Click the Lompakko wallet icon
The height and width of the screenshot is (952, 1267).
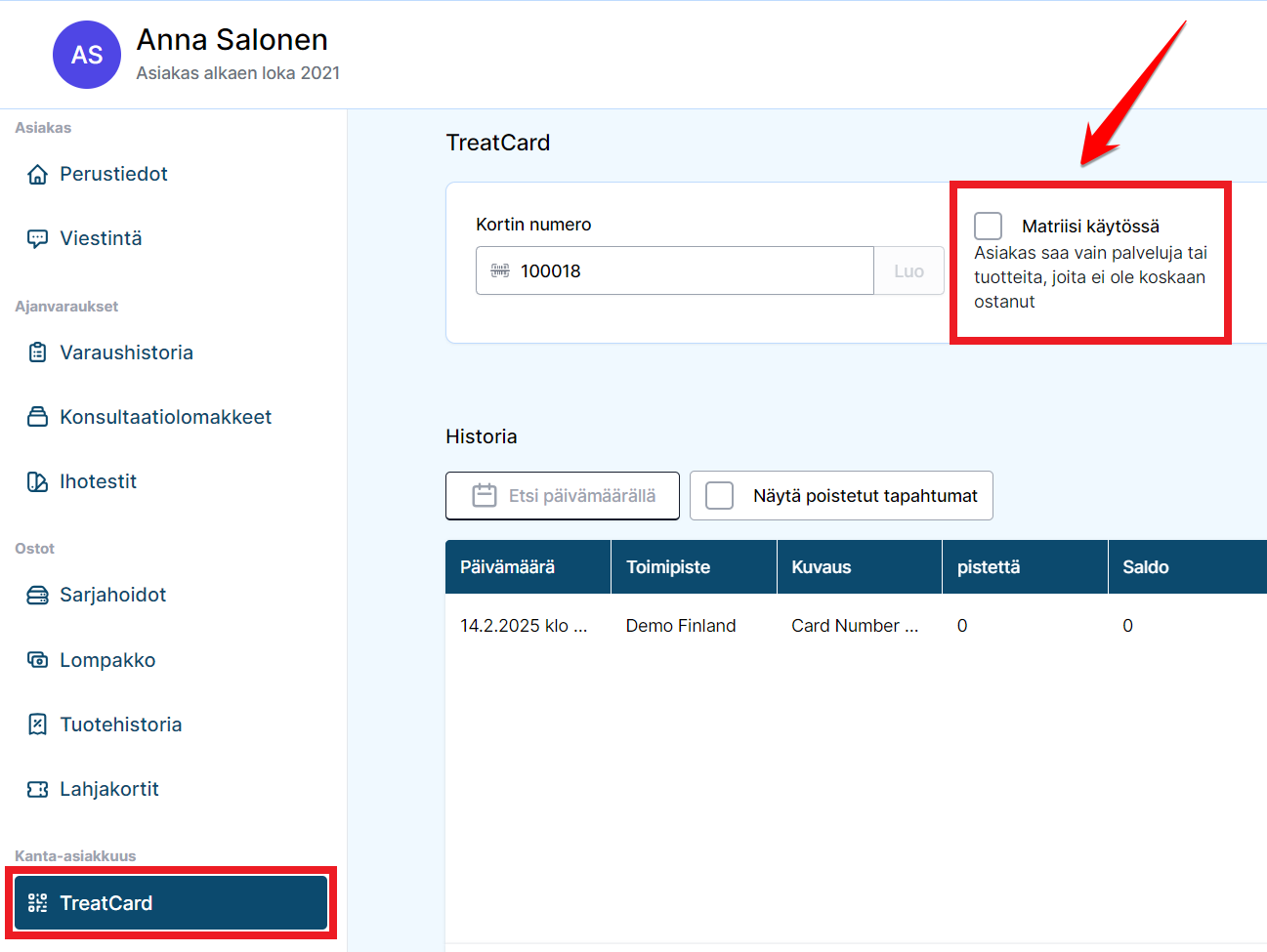click(x=37, y=660)
